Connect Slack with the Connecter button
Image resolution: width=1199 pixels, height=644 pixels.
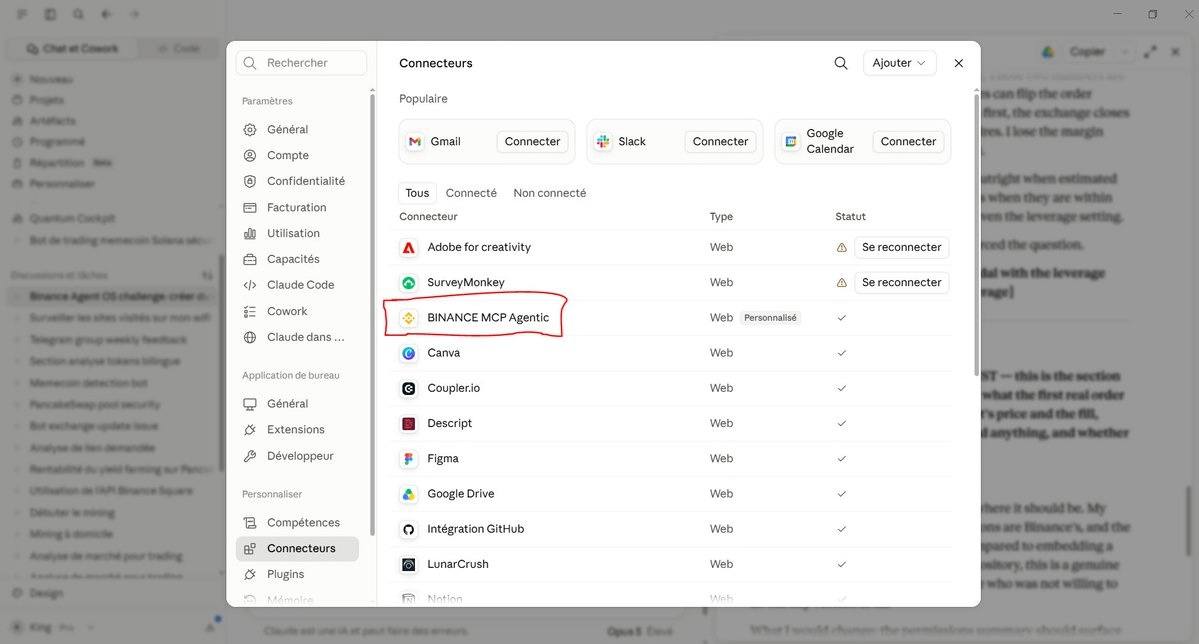(x=720, y=141)
